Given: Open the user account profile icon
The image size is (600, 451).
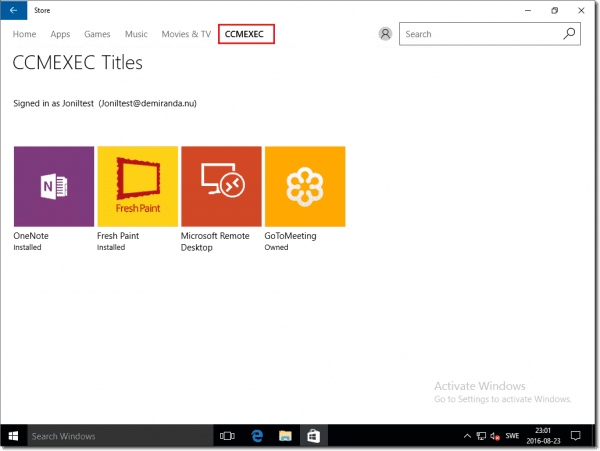Looking at the screenshot, I should [x=385, y=34].
